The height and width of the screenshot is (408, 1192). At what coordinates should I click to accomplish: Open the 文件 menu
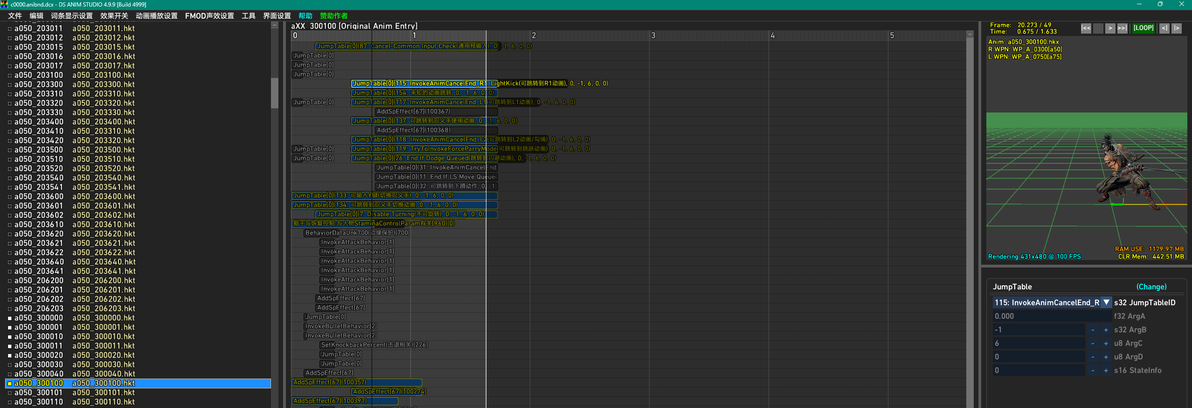14,15
